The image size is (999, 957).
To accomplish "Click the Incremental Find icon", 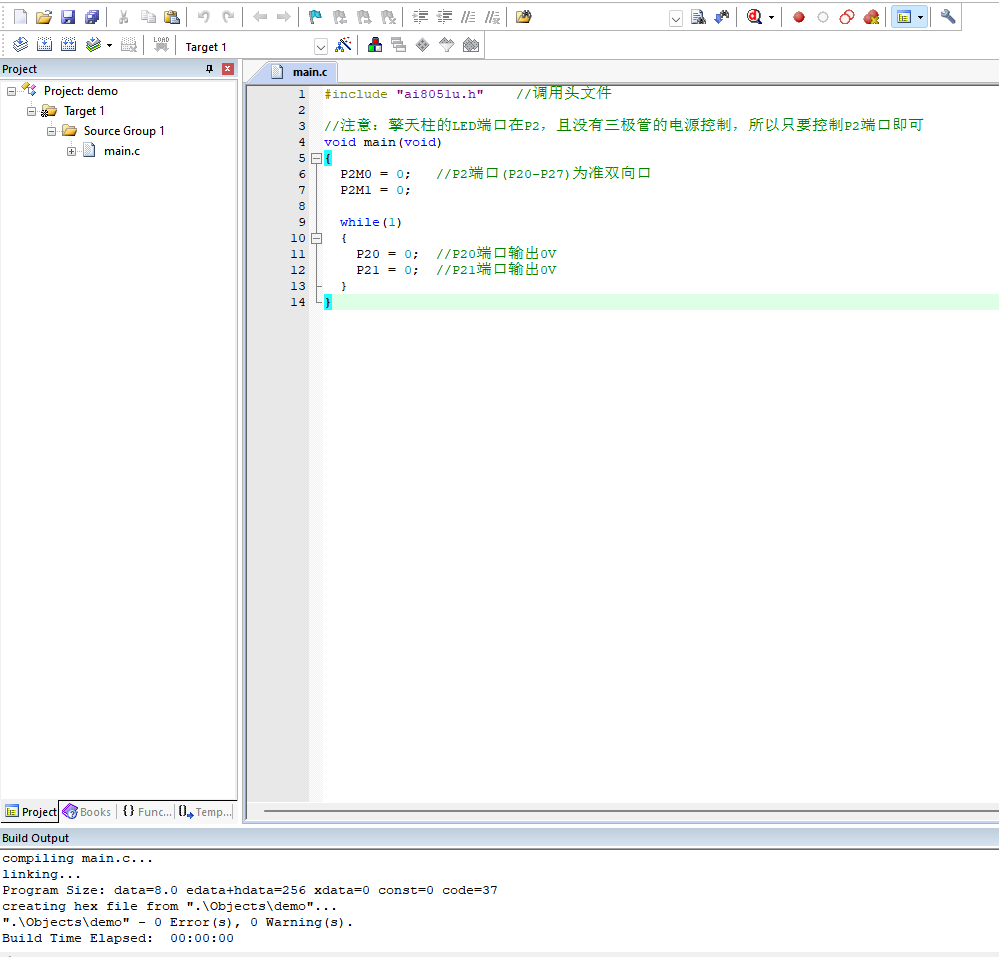I will coord(722,17).
